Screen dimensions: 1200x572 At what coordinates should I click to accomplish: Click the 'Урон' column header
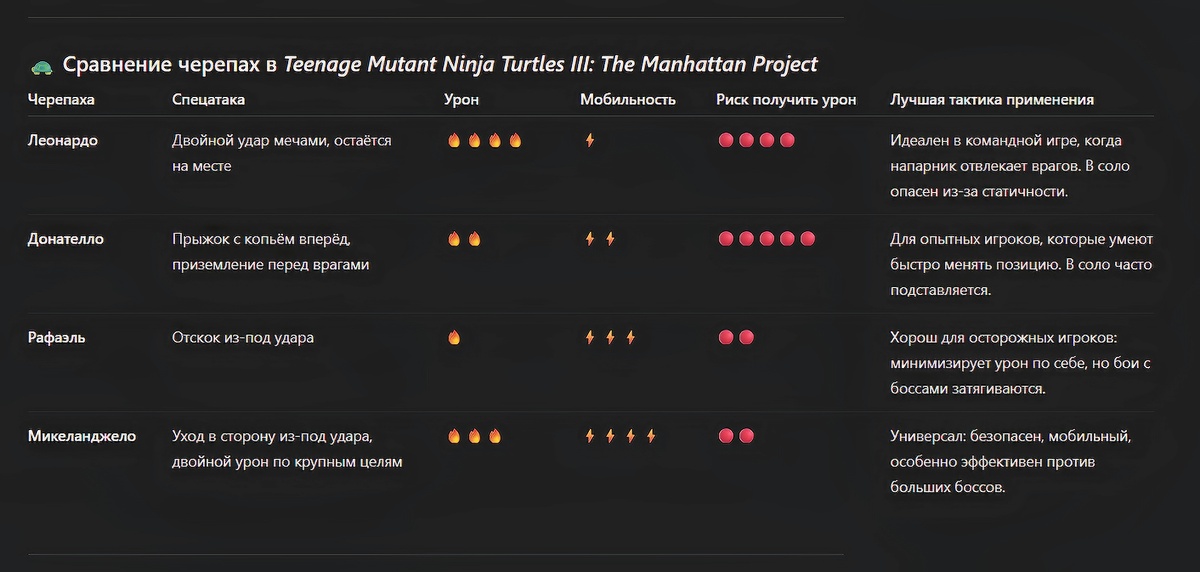461,100
